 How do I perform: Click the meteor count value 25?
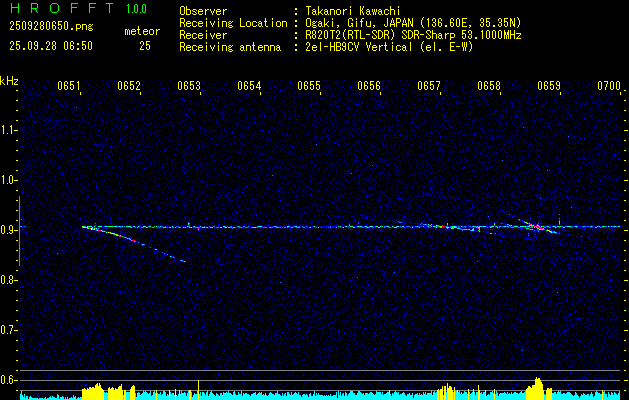coord(145,46)
